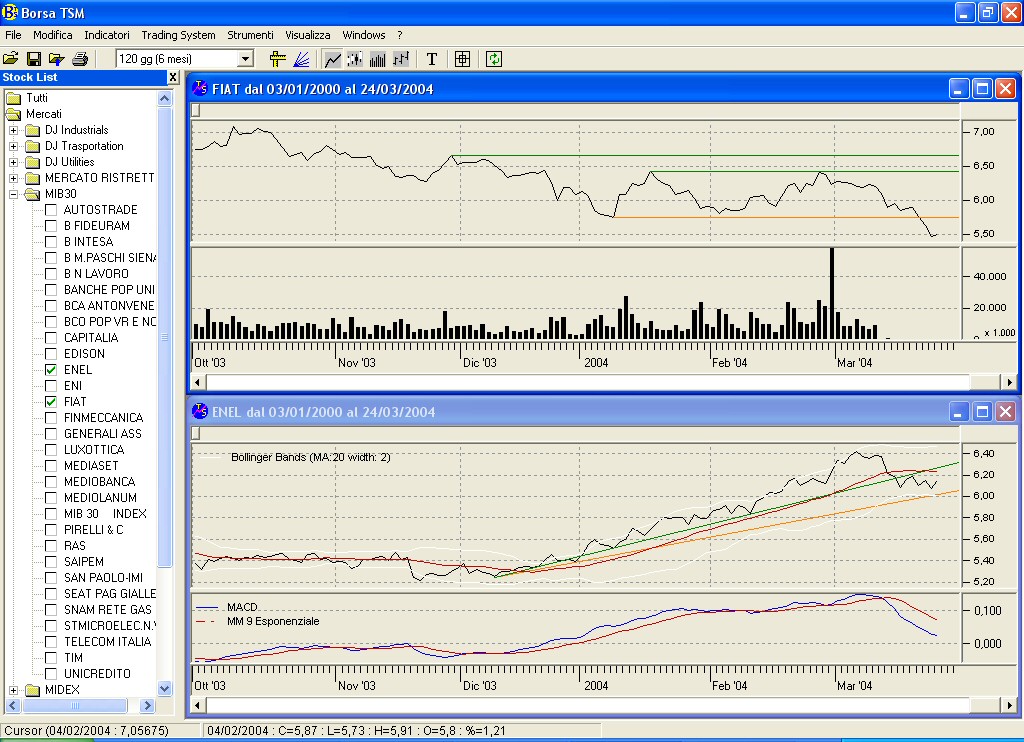Screen dimensions: 1024x742
Task: Switch to histogram bar chart view
Action: [x=377, y=59]
